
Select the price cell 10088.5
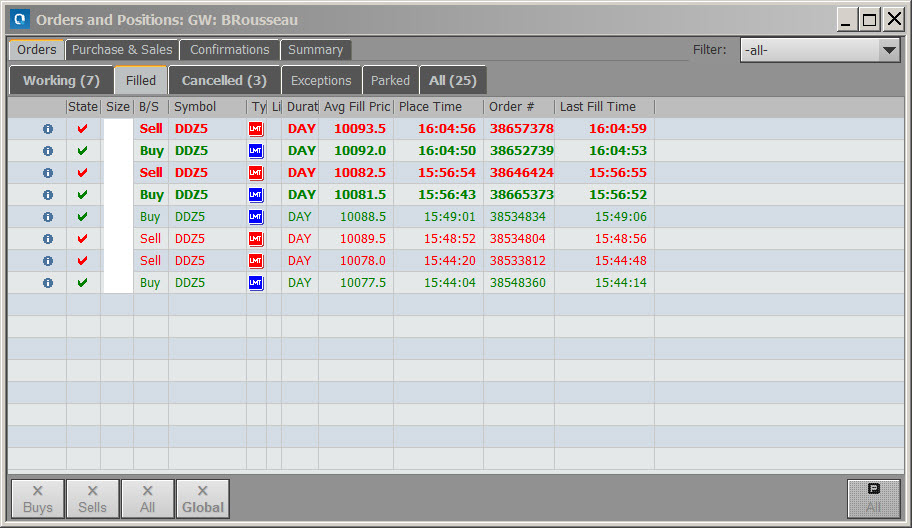363,217
